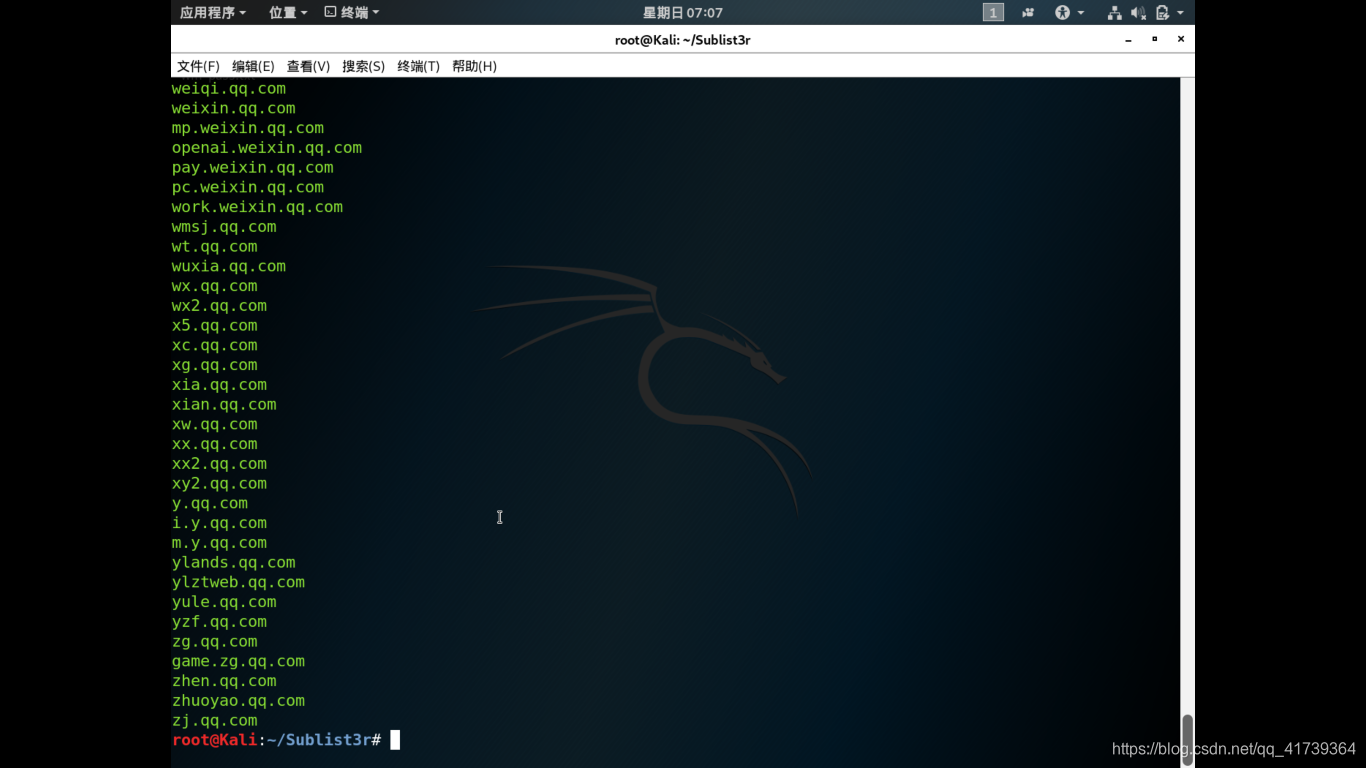Open the 文件(F) menu
The image size is (1366, 768).
tap(198, 66)
